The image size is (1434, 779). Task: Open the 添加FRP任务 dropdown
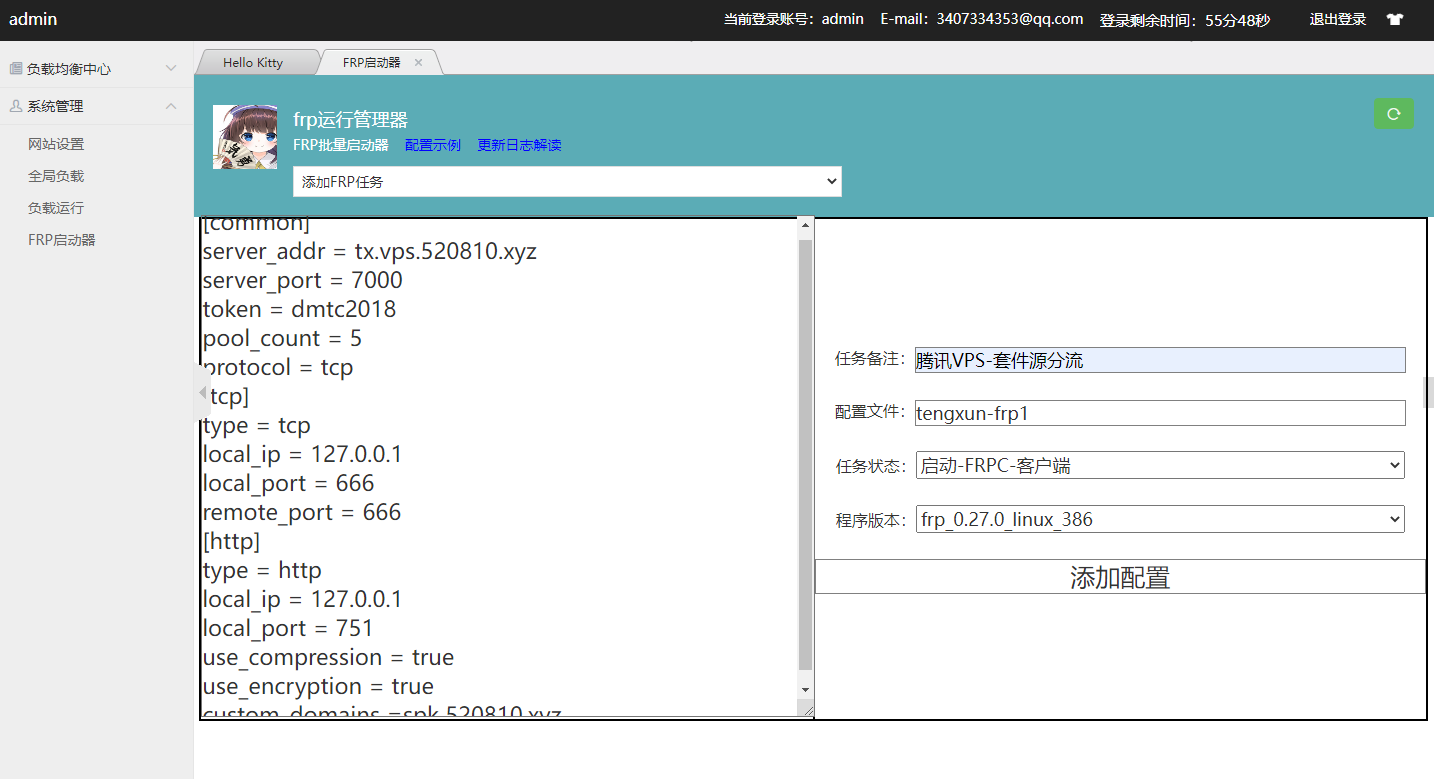point(566,181)
